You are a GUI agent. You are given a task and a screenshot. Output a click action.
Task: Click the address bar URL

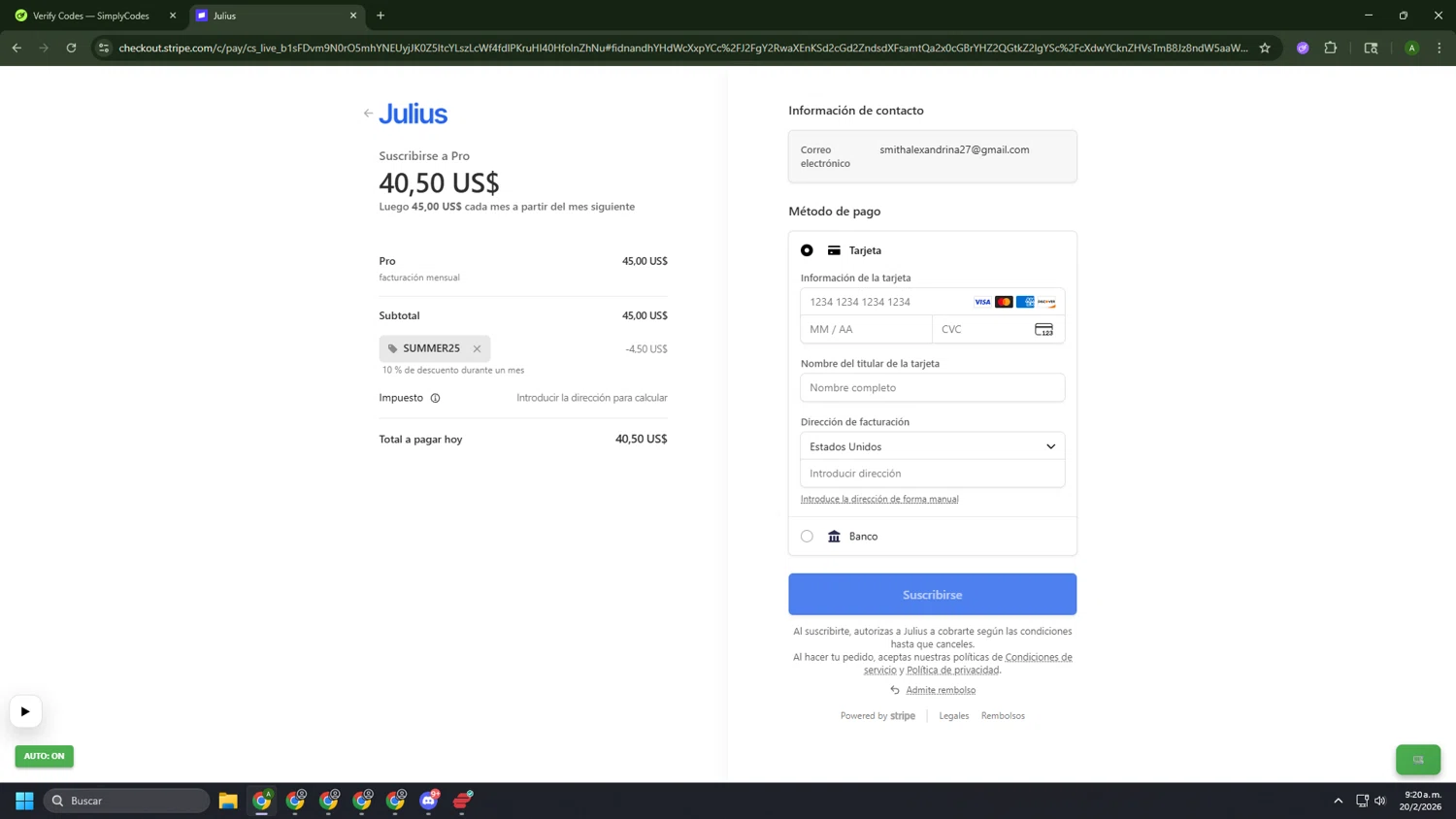pos(682,48)
